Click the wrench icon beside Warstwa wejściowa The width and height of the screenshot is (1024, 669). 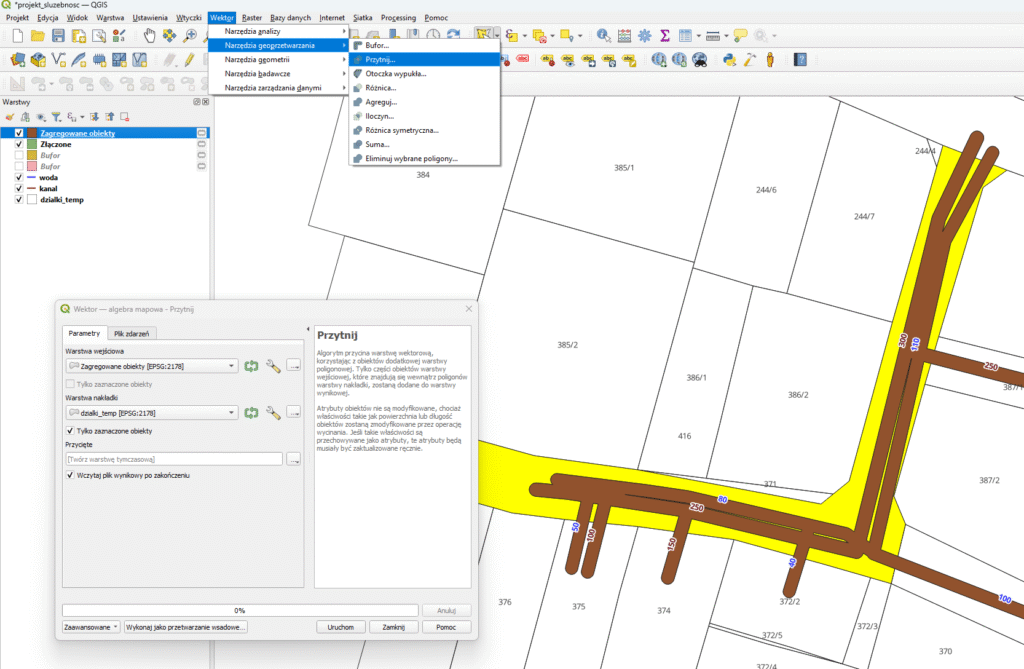point(272,366)
